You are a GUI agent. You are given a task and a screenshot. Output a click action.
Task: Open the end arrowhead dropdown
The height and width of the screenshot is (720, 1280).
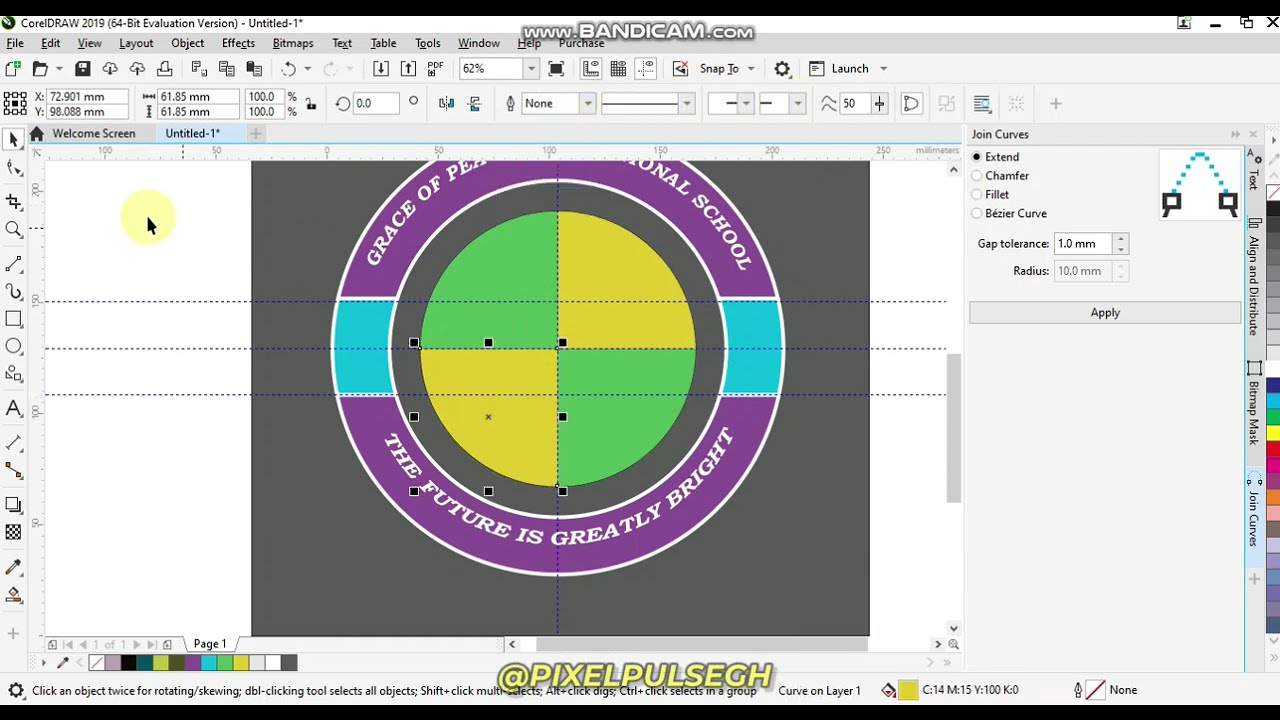coord(797,103)
